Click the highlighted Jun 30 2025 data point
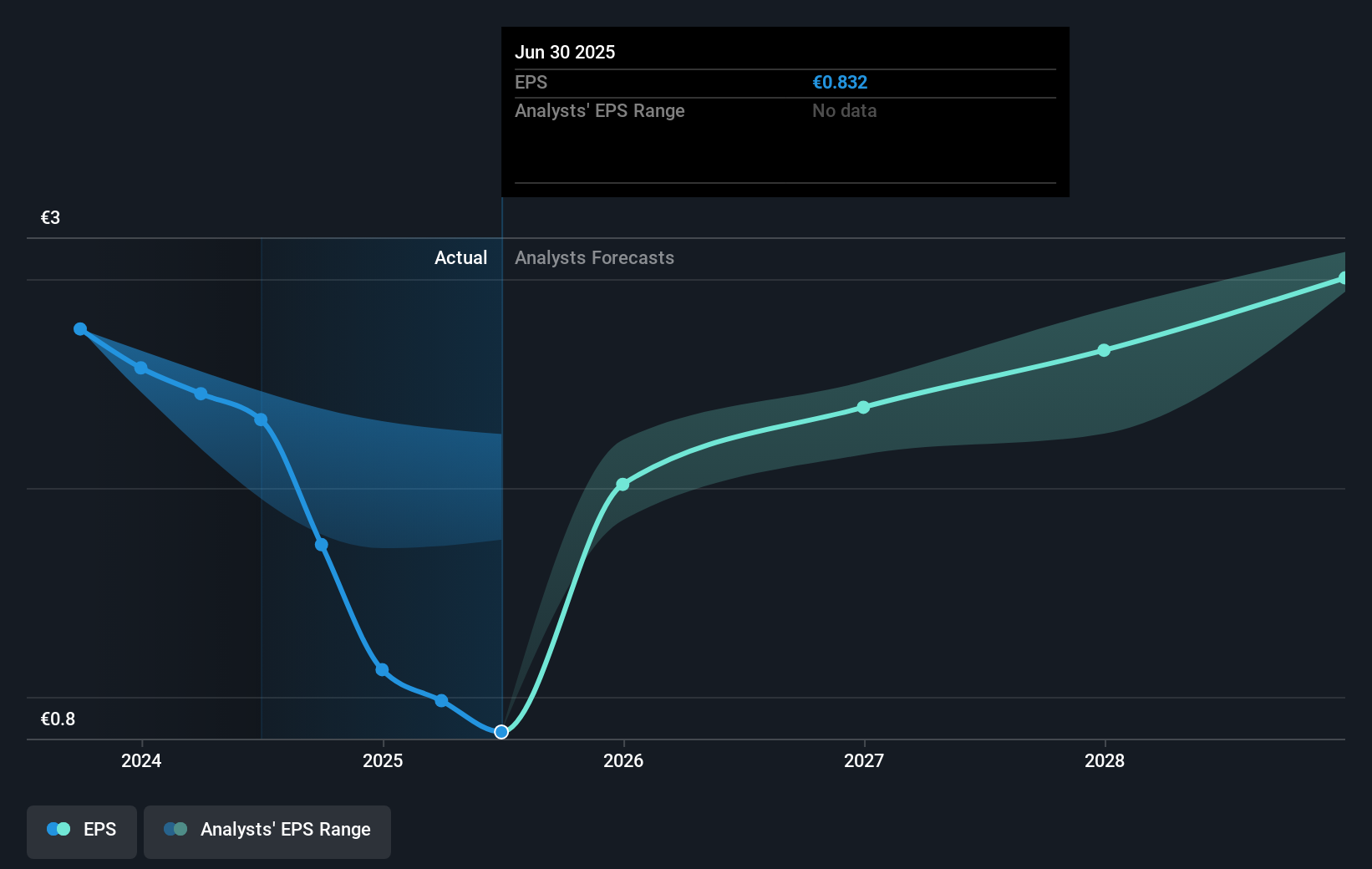Viewport: 1372px width, 869px height. pos(501,732)
